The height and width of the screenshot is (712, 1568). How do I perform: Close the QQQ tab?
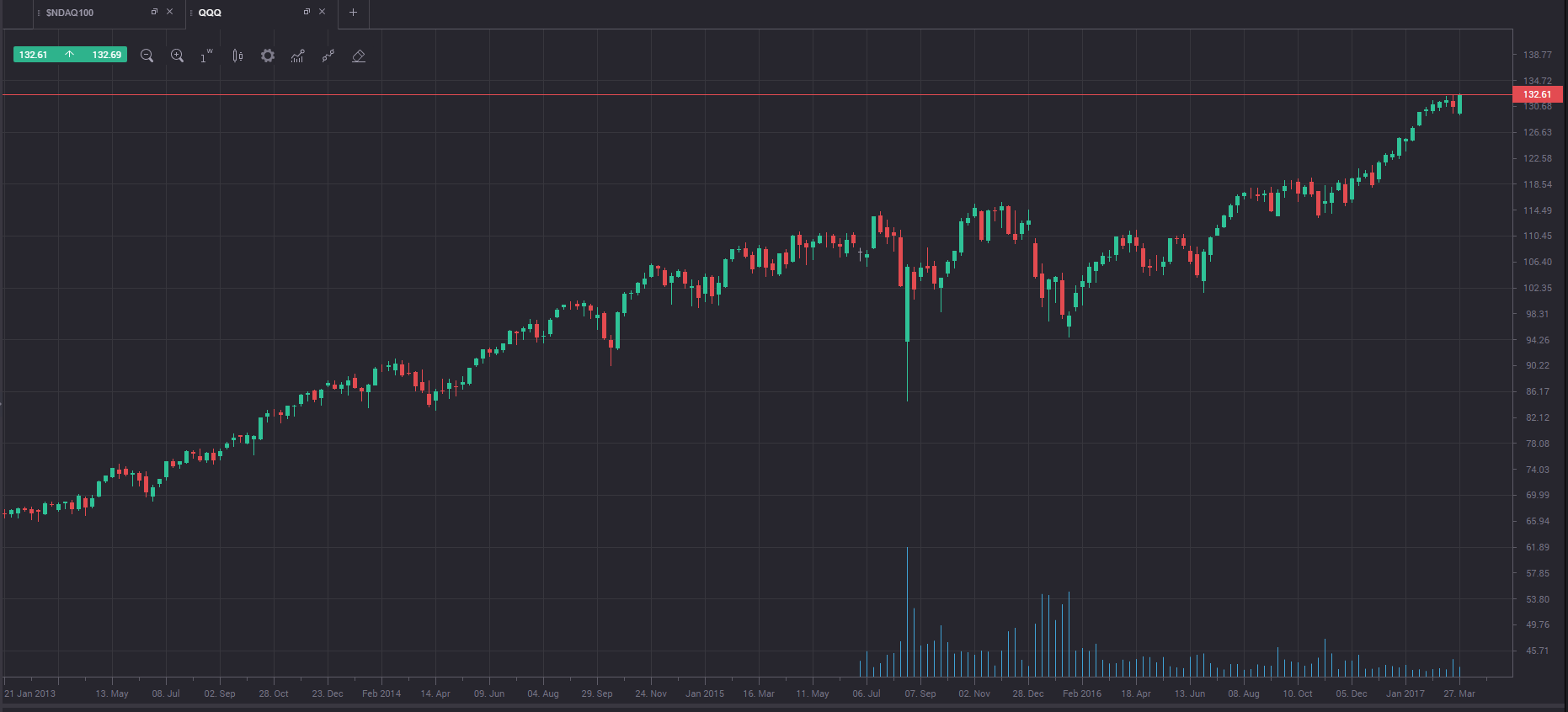tap(322, 12)
